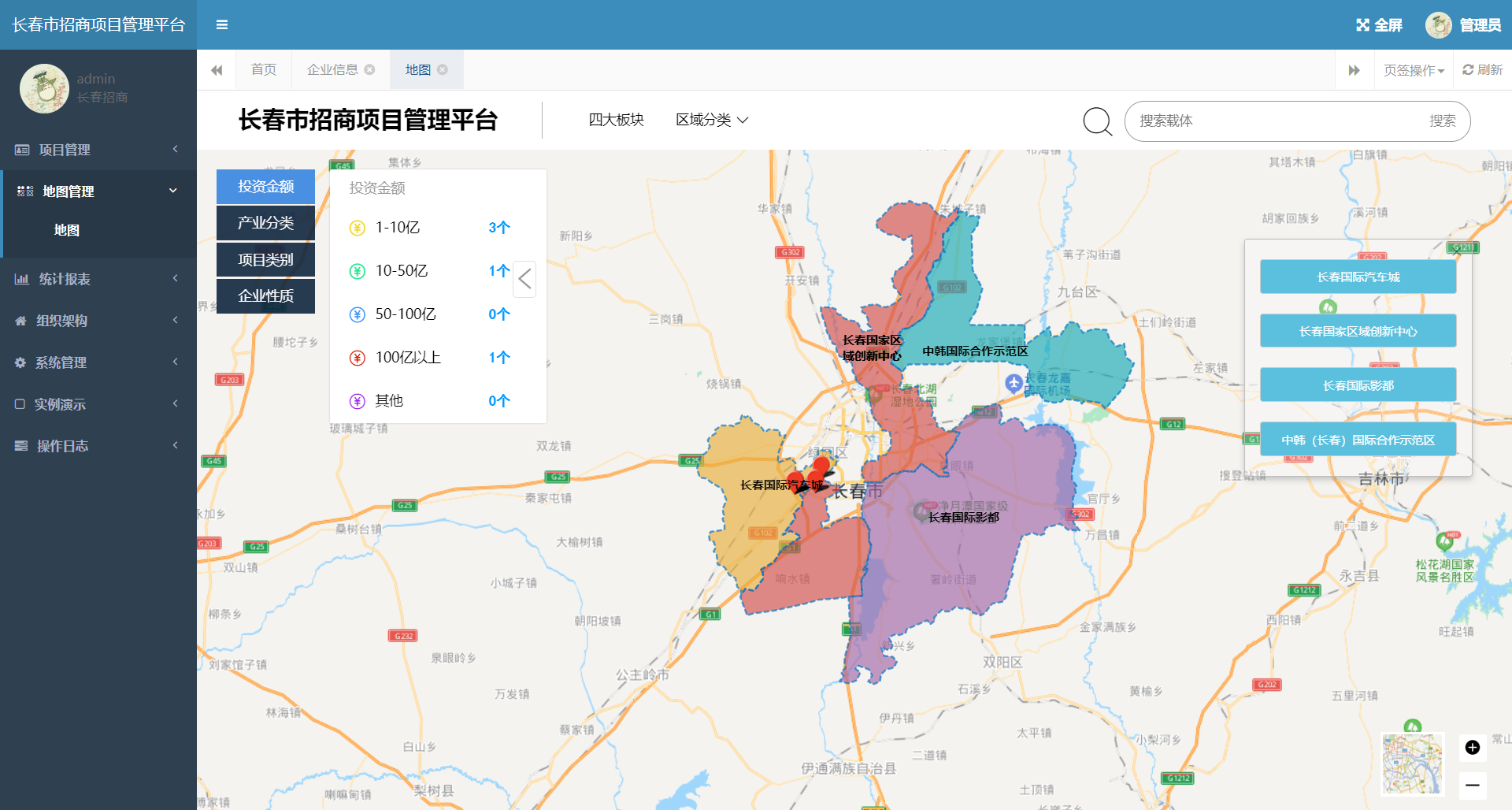
Task: Switch to the 首页 tab
Action: pos(264,69)
